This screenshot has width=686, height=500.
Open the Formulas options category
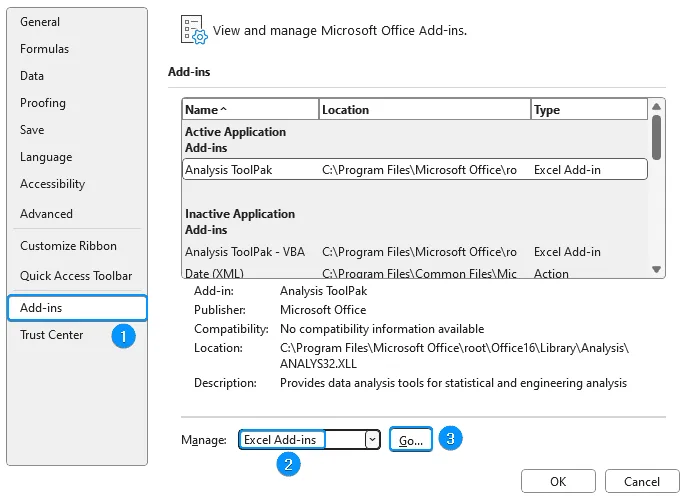pos(45,49)
